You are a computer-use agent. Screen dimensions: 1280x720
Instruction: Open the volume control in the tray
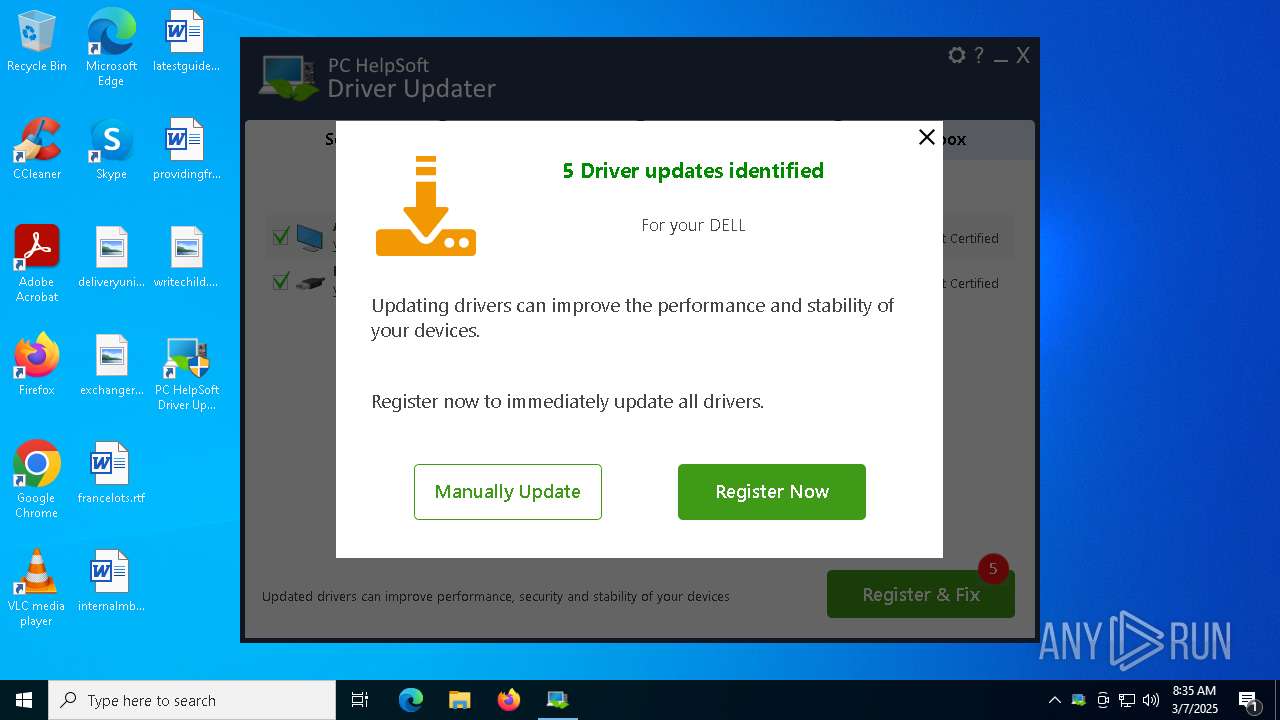pos(1151,700)
